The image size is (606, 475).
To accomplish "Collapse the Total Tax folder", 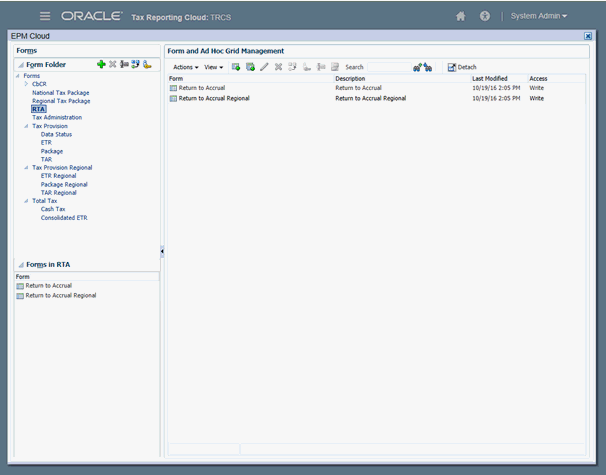I will pyautogui.click(x=26, y=201).
